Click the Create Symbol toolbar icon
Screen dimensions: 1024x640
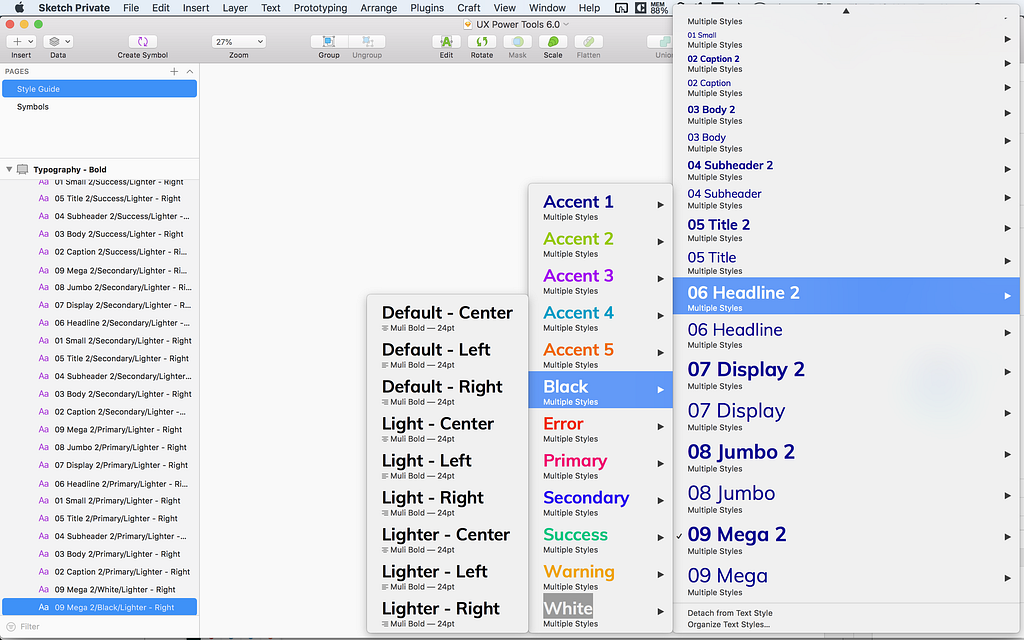point(142,42)
